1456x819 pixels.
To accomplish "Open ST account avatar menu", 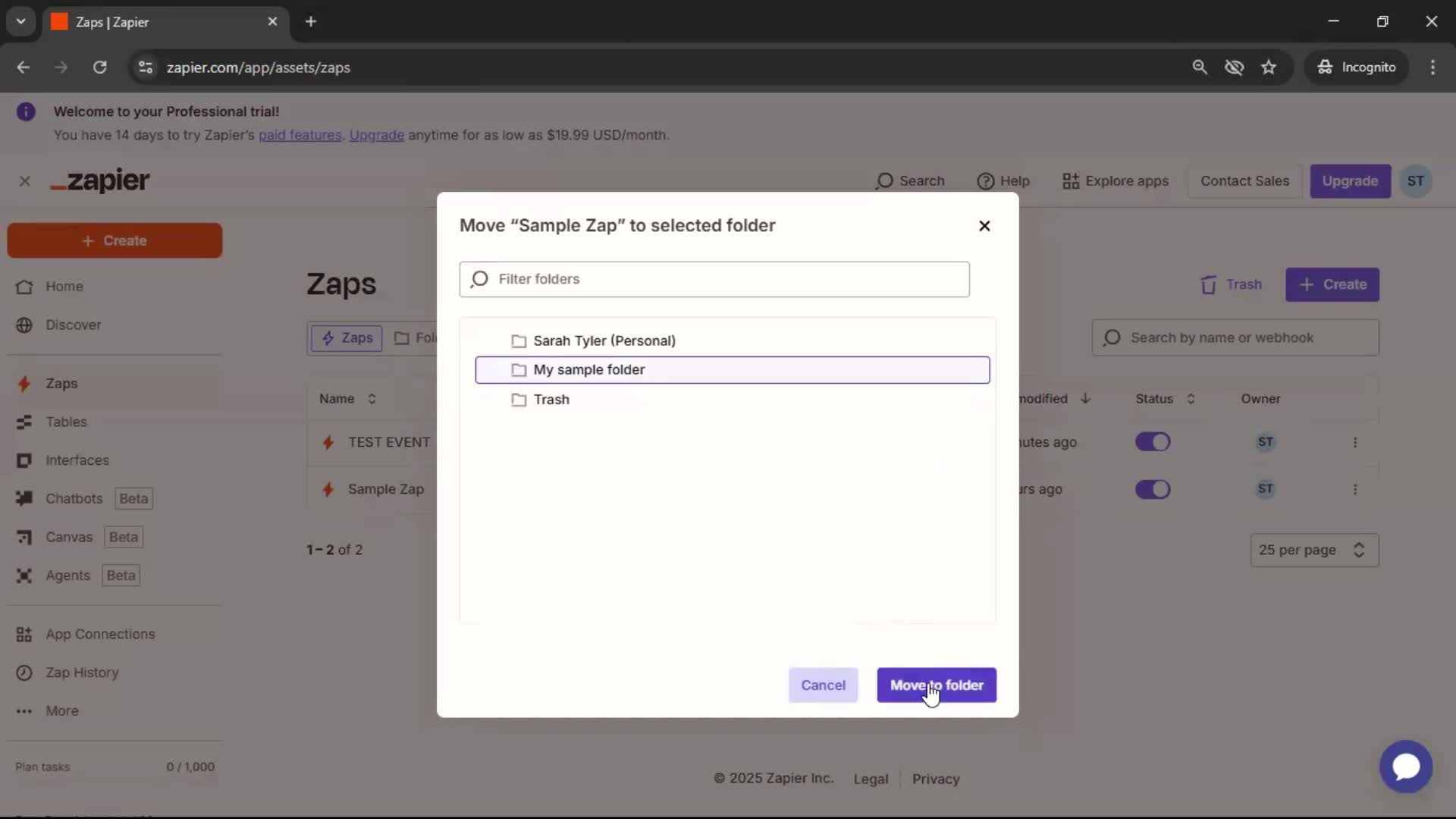I will [1415, 181].
